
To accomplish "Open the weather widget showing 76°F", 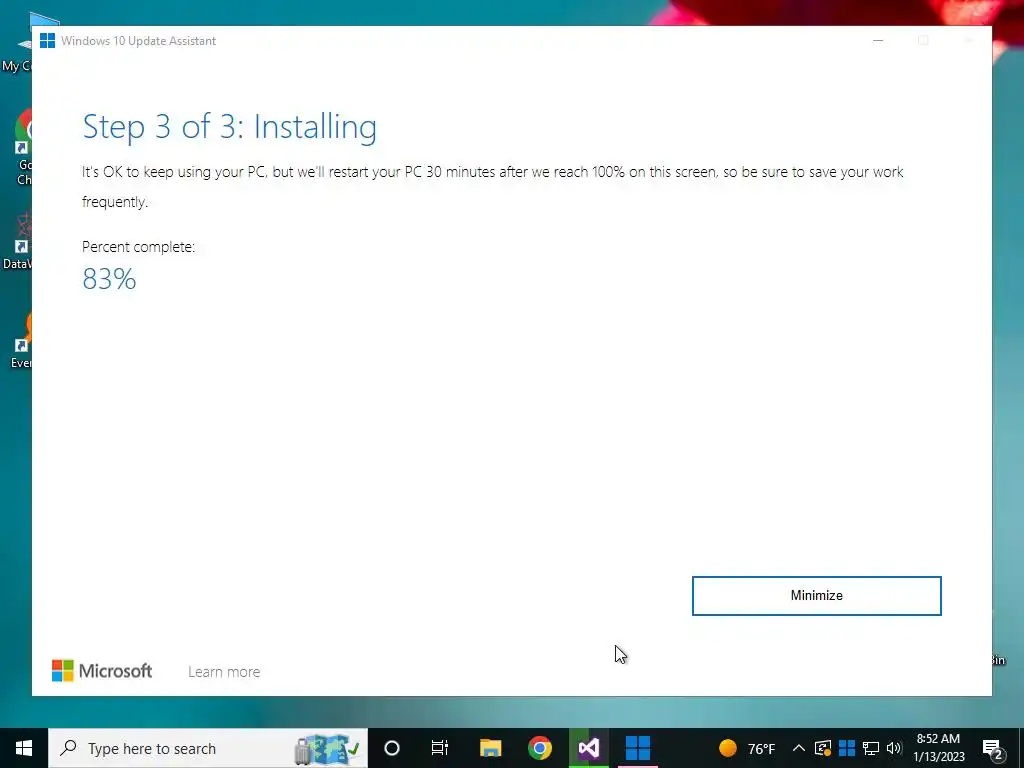I will click(x=747, y=748).
